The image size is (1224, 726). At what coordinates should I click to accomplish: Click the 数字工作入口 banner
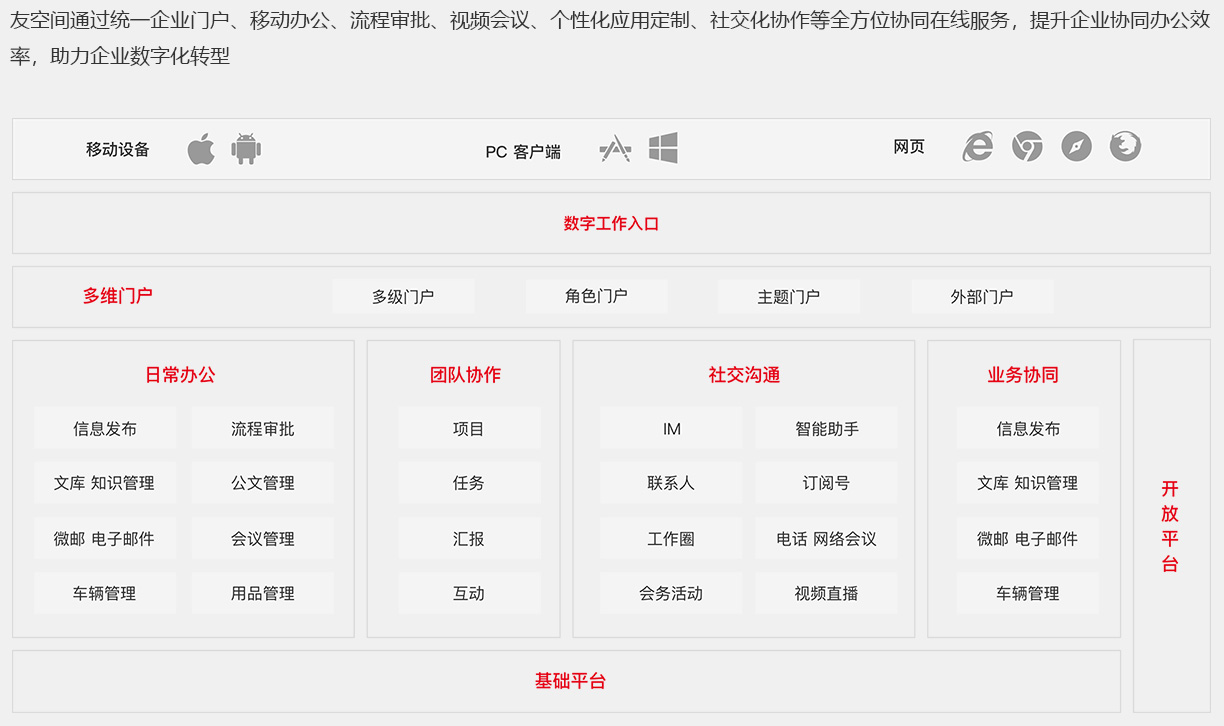point(611,223)
